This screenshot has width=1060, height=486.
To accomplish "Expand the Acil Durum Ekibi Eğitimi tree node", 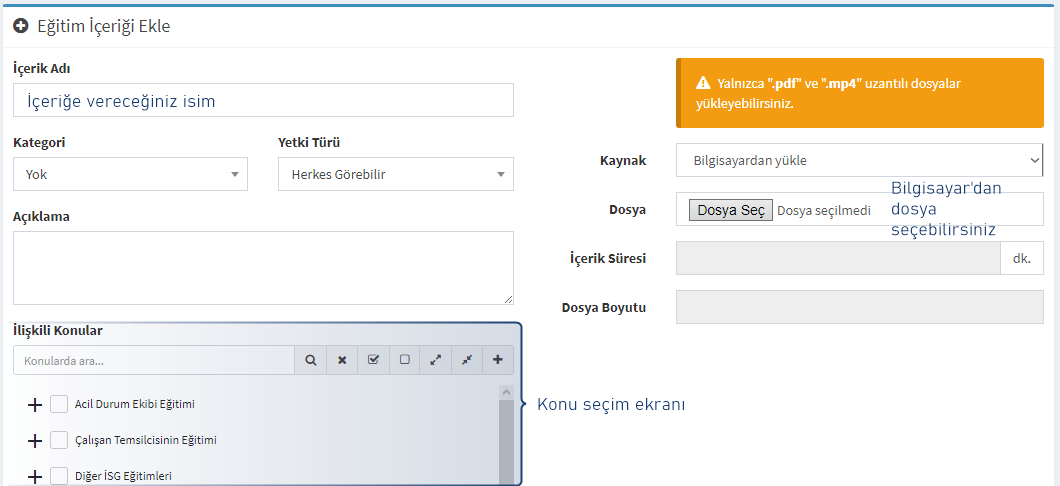I will [34, 405].
